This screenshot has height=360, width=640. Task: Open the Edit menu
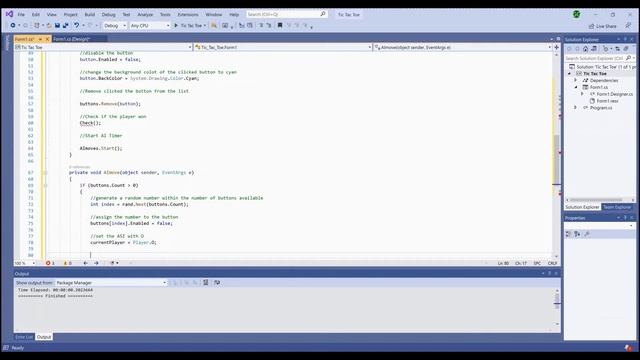pos(36,14)
